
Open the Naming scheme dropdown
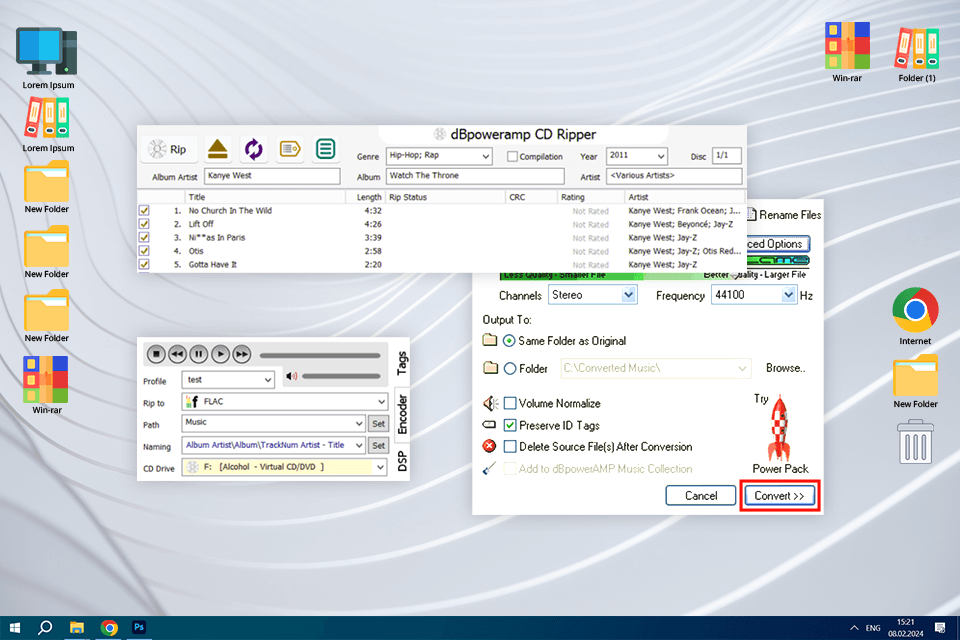[359, 445]
